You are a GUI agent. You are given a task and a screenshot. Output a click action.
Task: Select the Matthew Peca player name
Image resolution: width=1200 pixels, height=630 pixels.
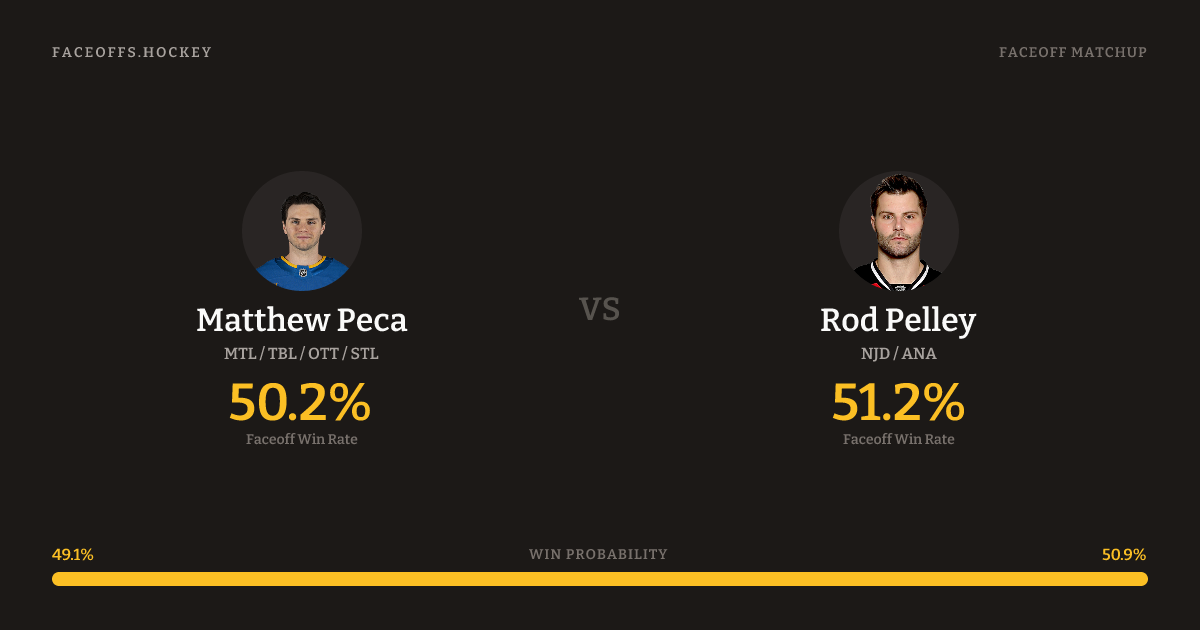coord(301,320)
